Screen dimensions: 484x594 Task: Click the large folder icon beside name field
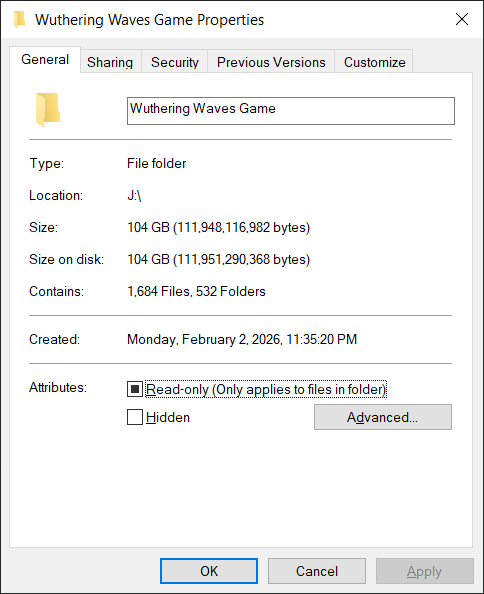(48, 110)
